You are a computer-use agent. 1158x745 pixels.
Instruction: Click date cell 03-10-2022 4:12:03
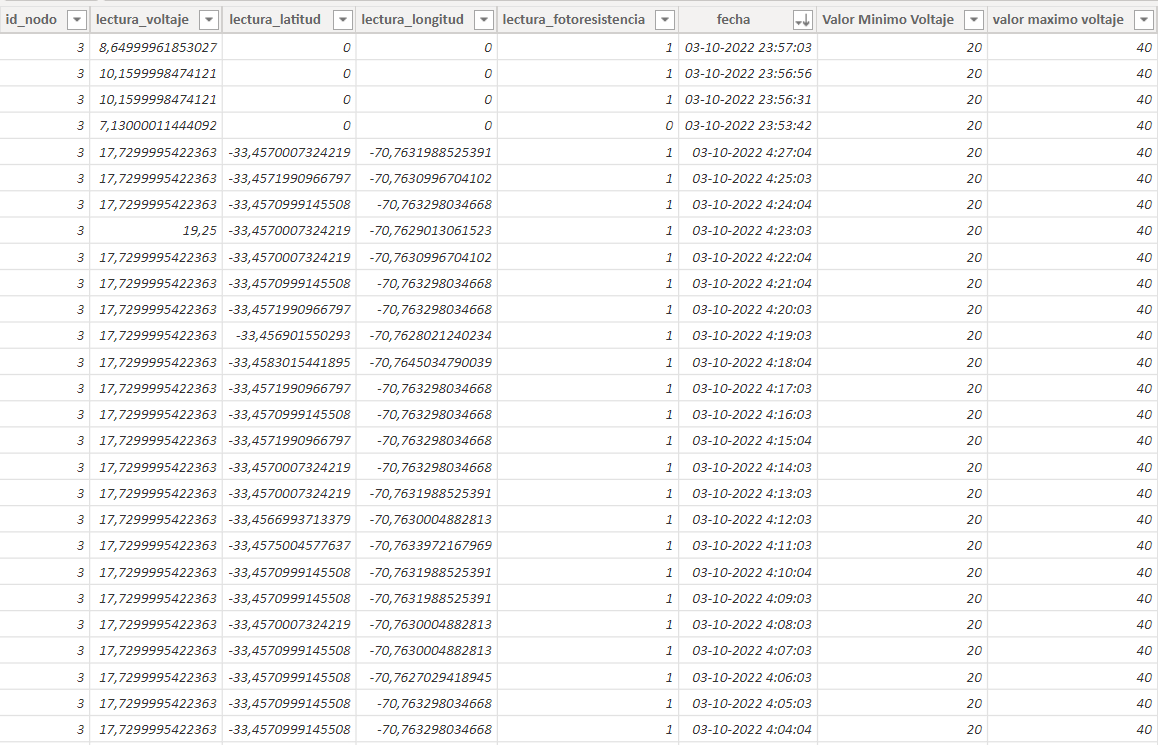click(x=747, y=519)
